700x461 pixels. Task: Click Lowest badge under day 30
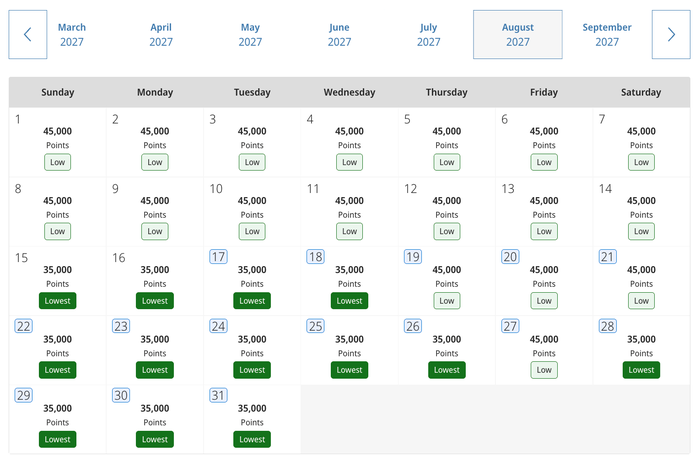click(155, 439)
